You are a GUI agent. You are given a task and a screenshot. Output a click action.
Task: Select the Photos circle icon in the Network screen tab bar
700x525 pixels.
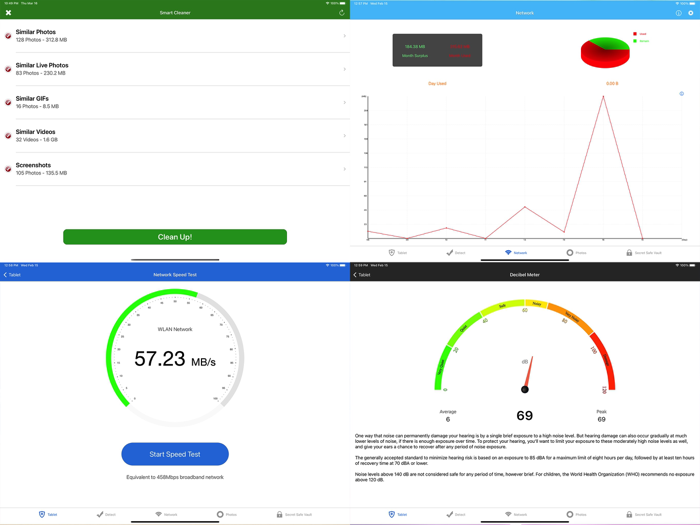(570, 253)
